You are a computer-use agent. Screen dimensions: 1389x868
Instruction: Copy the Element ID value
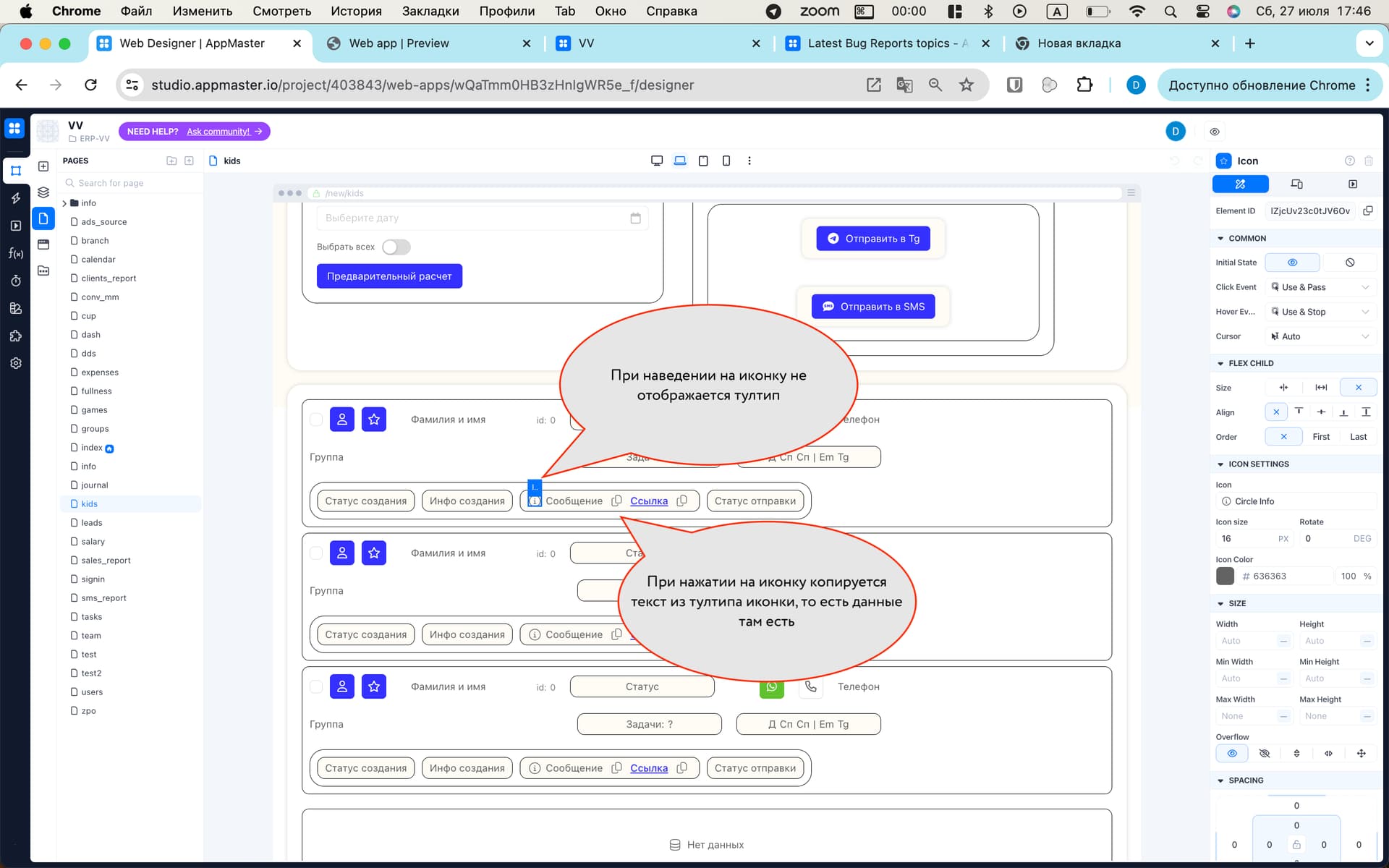click(1368, 210)
